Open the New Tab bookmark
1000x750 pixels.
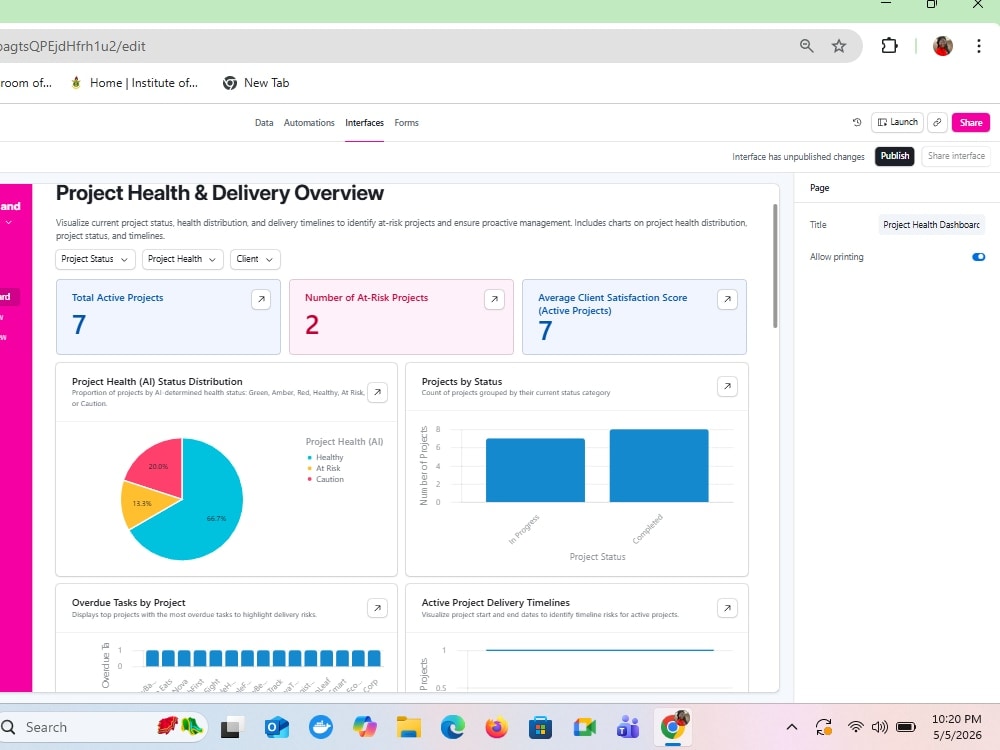tap(256, 83)
